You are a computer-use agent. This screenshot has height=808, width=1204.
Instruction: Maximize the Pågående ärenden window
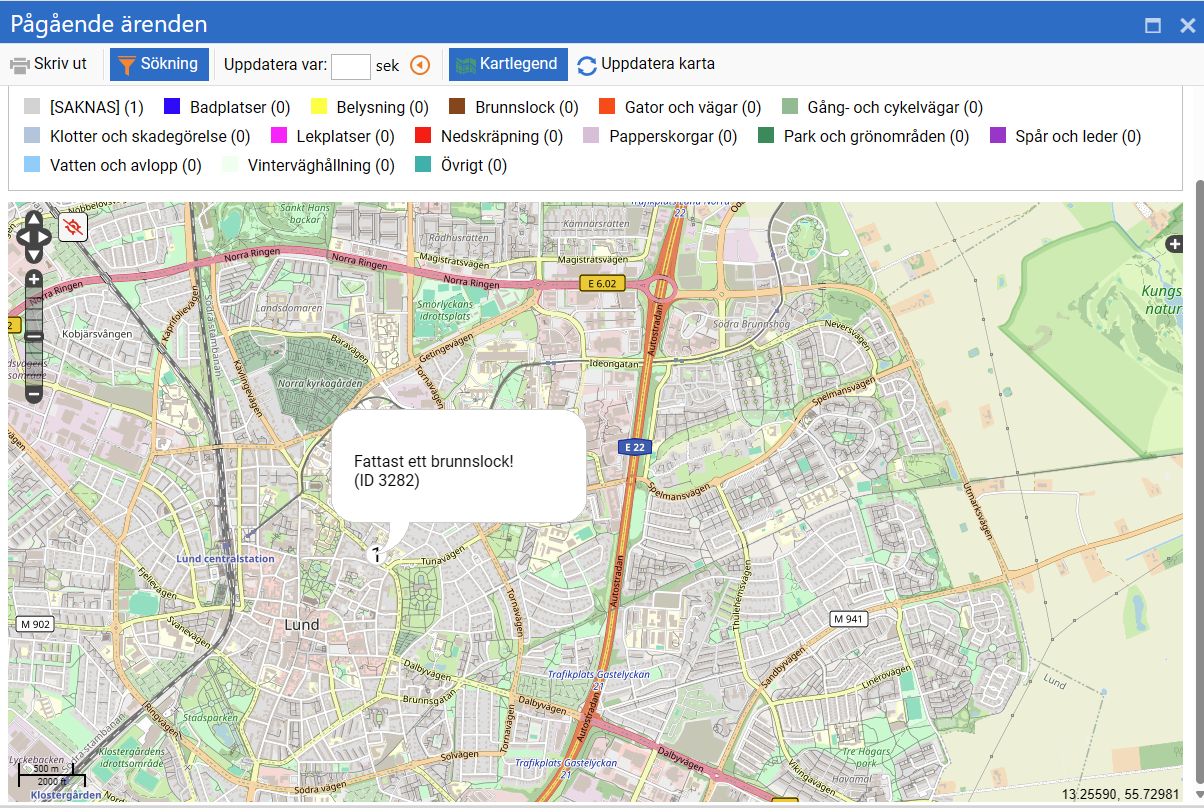click(1153, 26)
